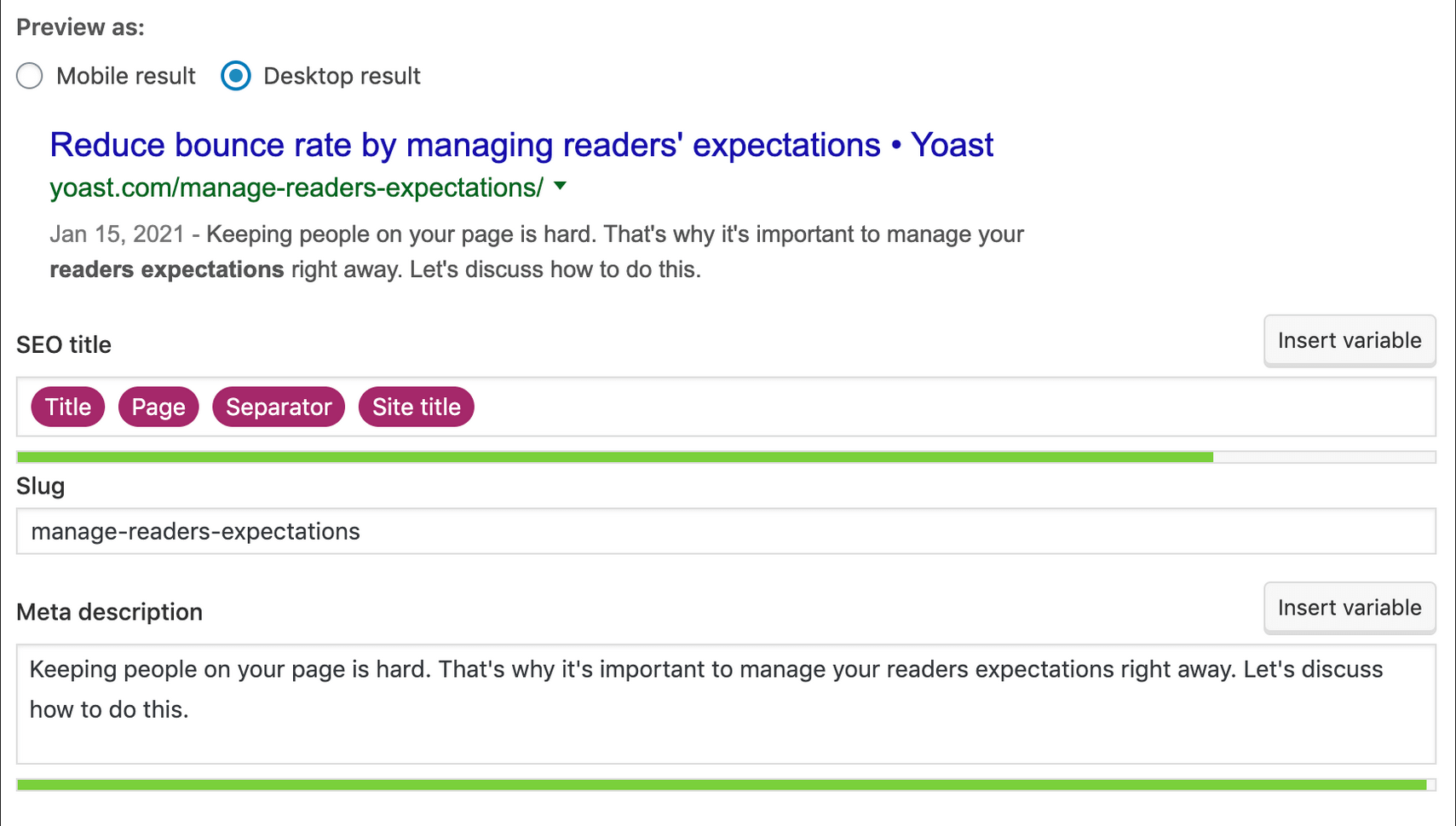Screen dimensions: 1456x826
Task: Click the snippet date text Jan 15, 2021
Action: 117,234
